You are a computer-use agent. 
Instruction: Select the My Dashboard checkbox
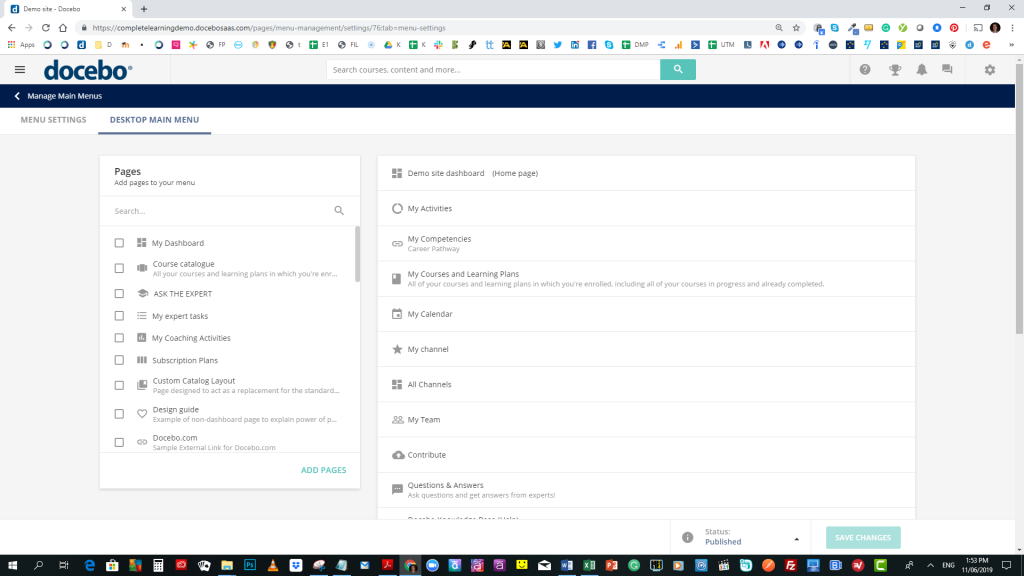point(119,242)
